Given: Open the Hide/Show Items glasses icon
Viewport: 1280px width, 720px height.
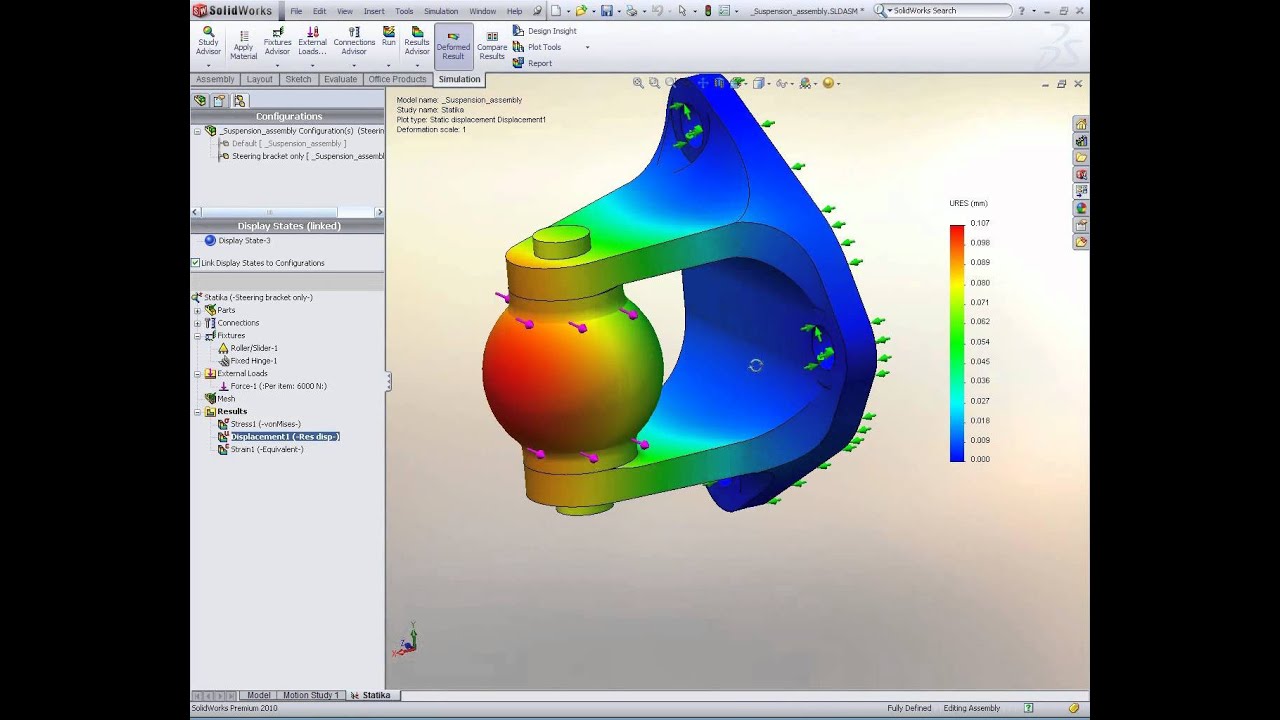Looking at the screenshot, I should [782, 83].
